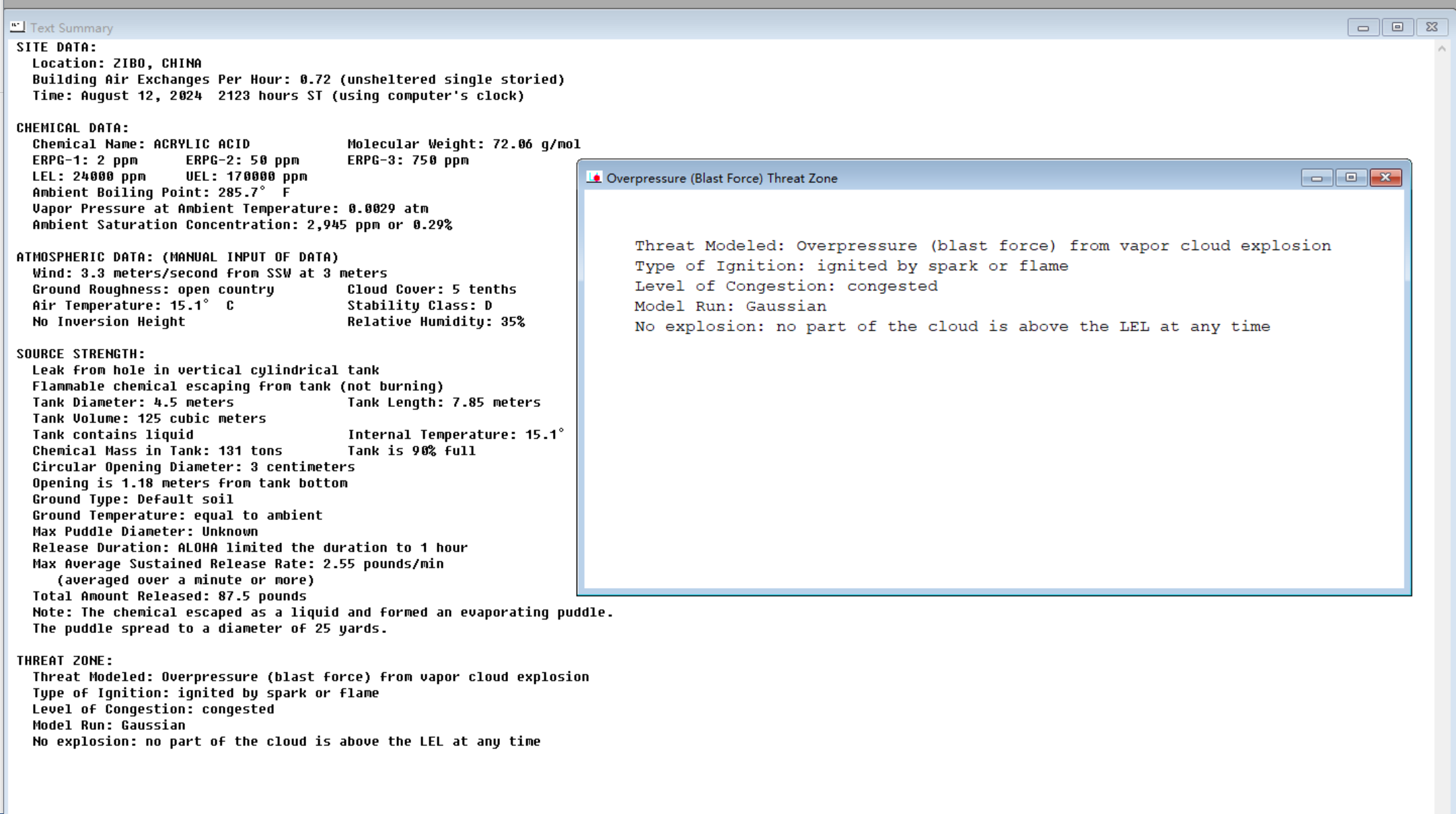Image resolution: width=1456 pixels, height=814 pixels.
Task: Minimize the Overpressure Threat Zone window
Action: [x=1317, y=178]
